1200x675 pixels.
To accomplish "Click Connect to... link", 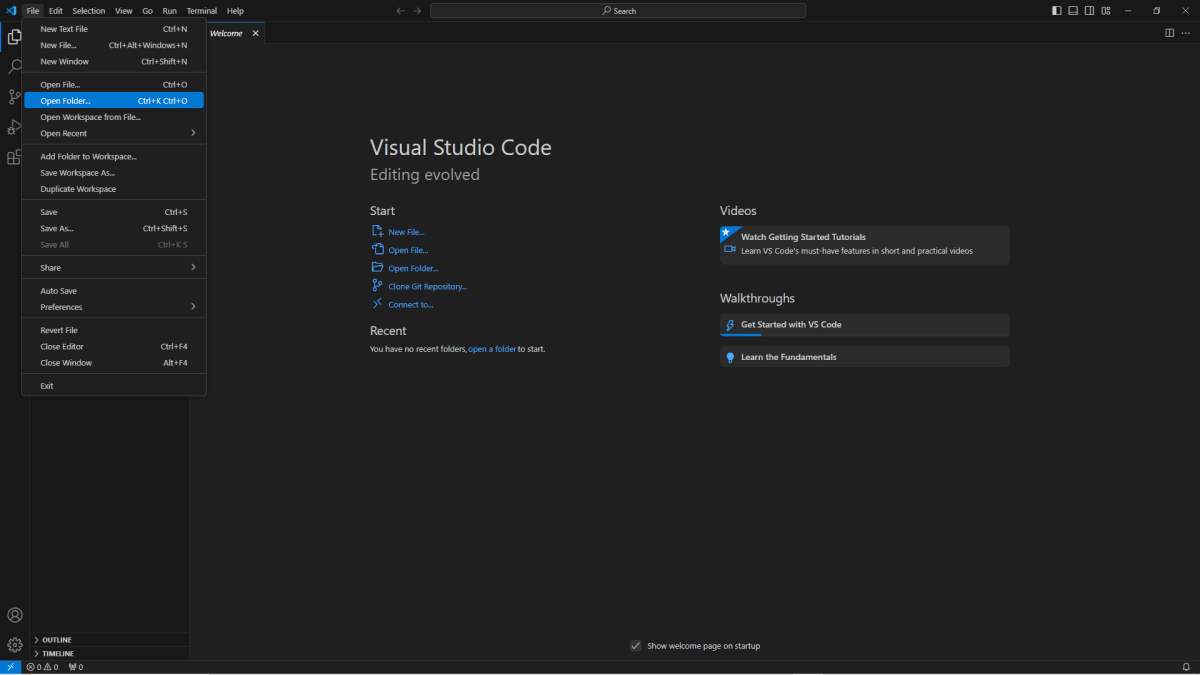I will click(411, 304).
